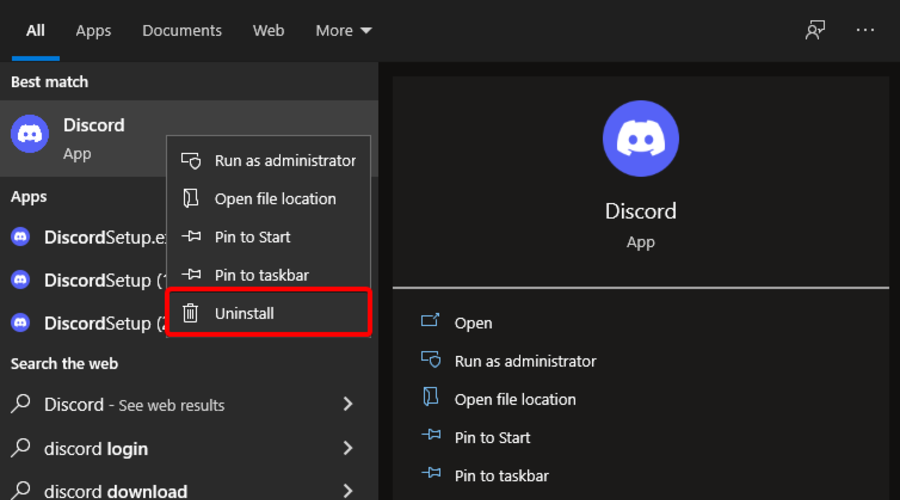Open the three-dot options menu
The image size is (900, 500).
click(x=865, y=30)
